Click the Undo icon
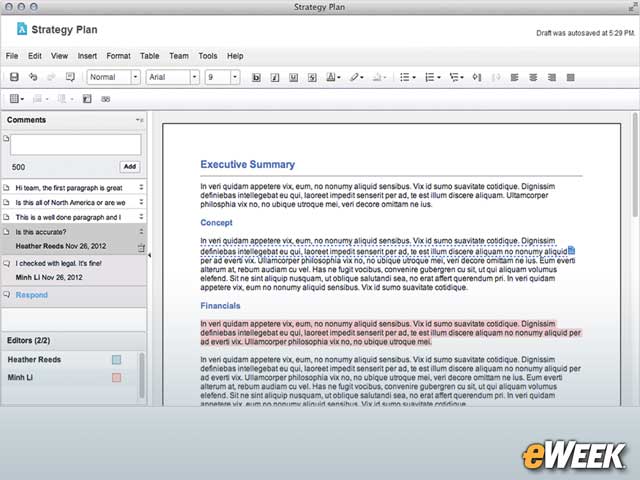The width and height of the screenshot is (640, 480). (x=33, y=77)
